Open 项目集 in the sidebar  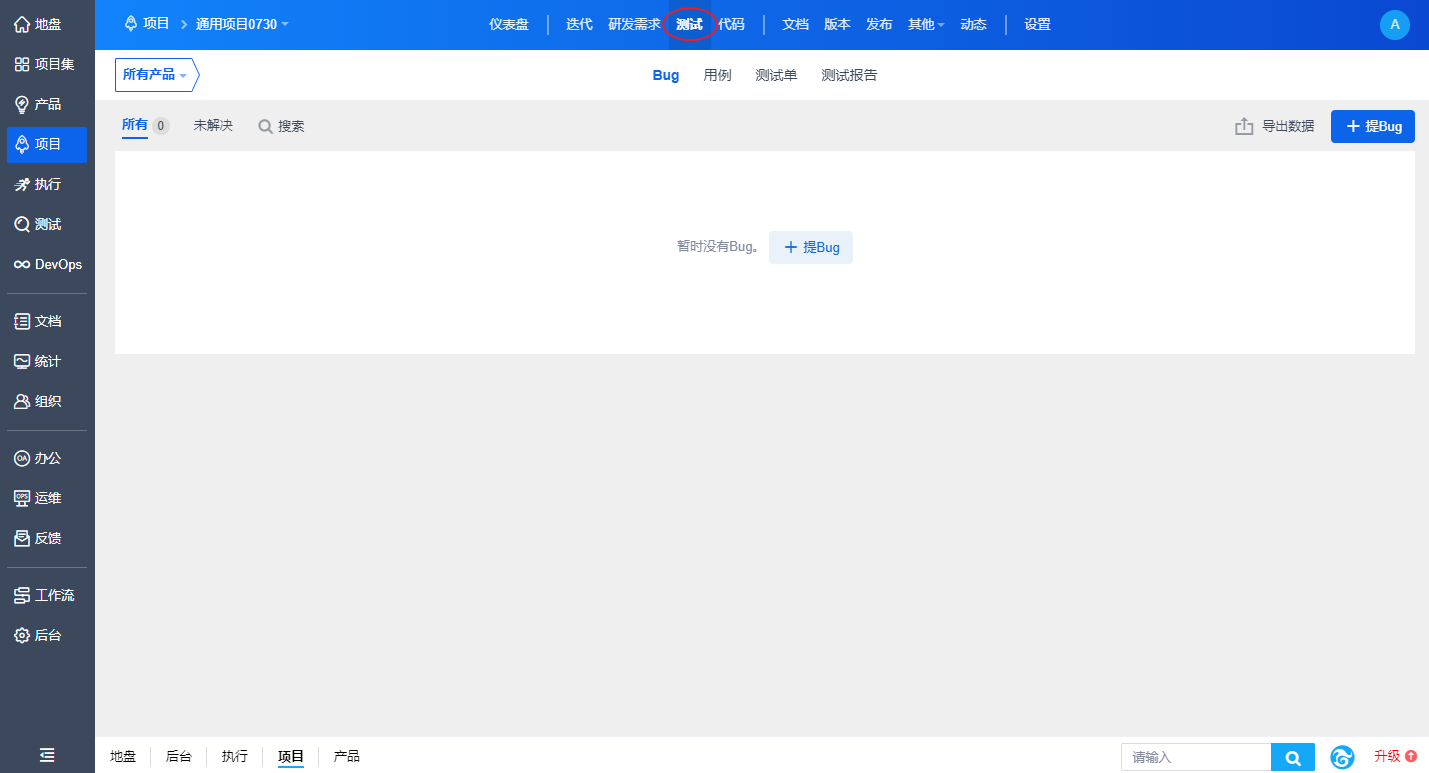[47, 64]
